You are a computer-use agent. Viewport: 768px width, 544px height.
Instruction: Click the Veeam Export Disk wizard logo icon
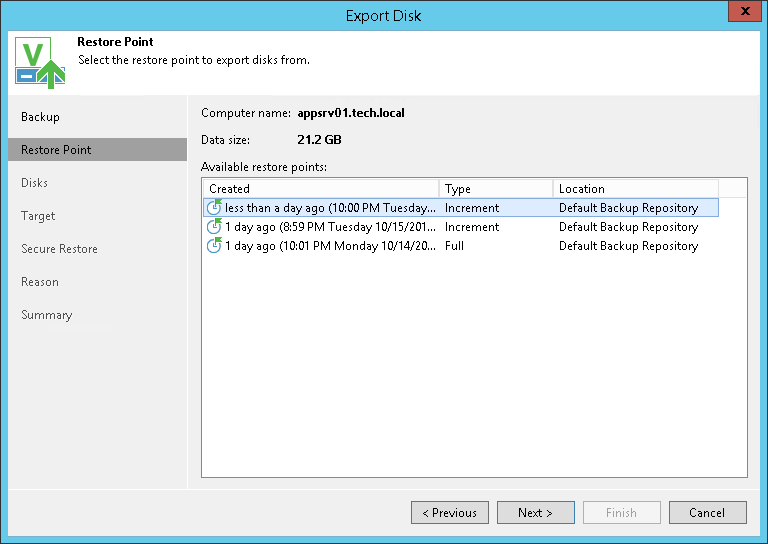point(40,63)
